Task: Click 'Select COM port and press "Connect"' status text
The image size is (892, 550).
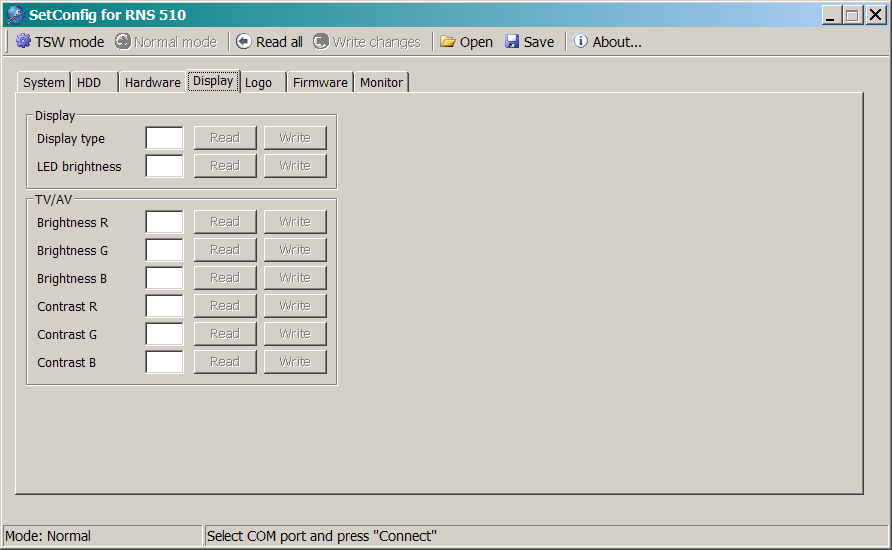Action: pos(321,536)
